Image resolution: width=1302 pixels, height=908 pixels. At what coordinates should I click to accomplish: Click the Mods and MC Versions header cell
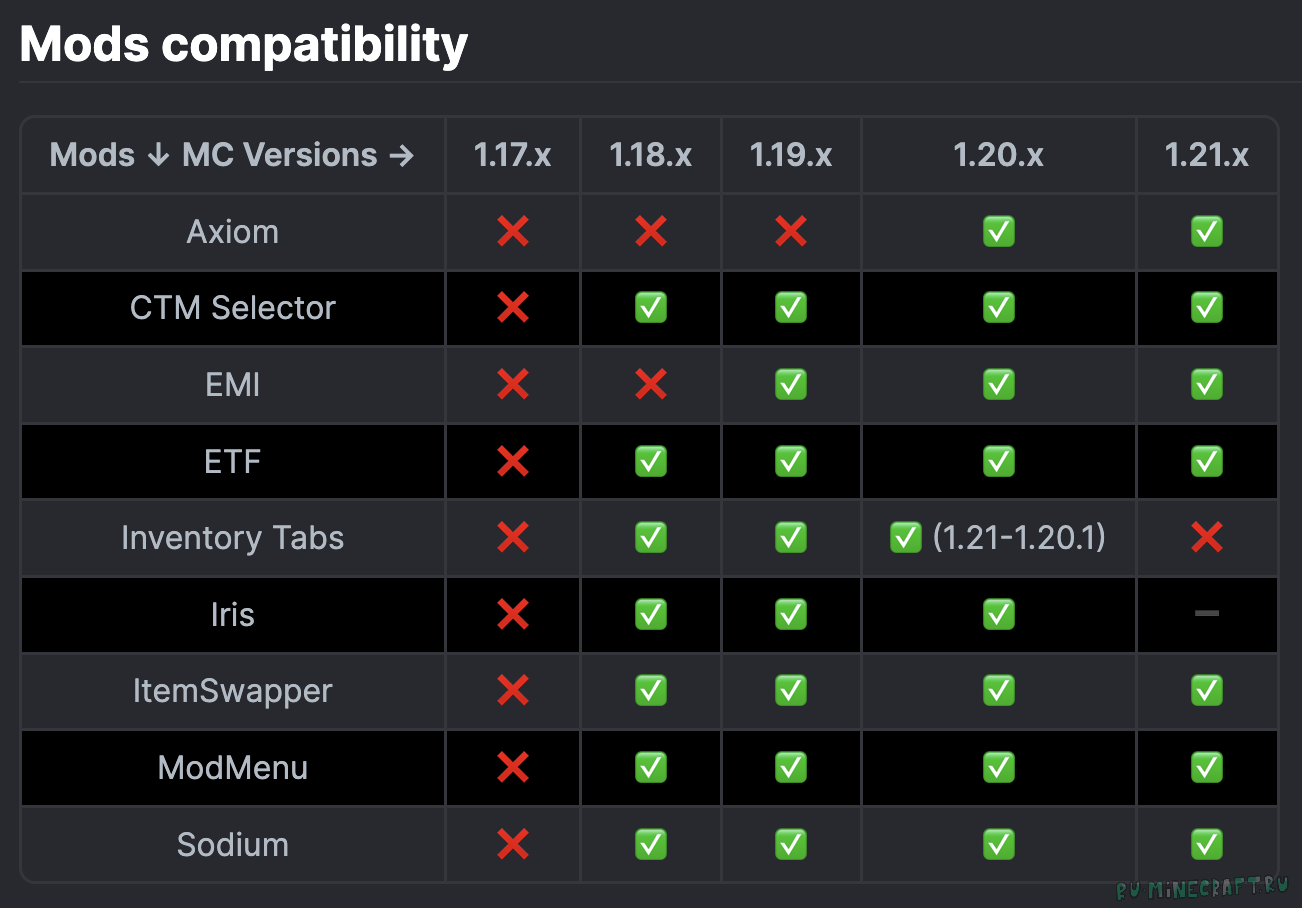click(232, 155)
